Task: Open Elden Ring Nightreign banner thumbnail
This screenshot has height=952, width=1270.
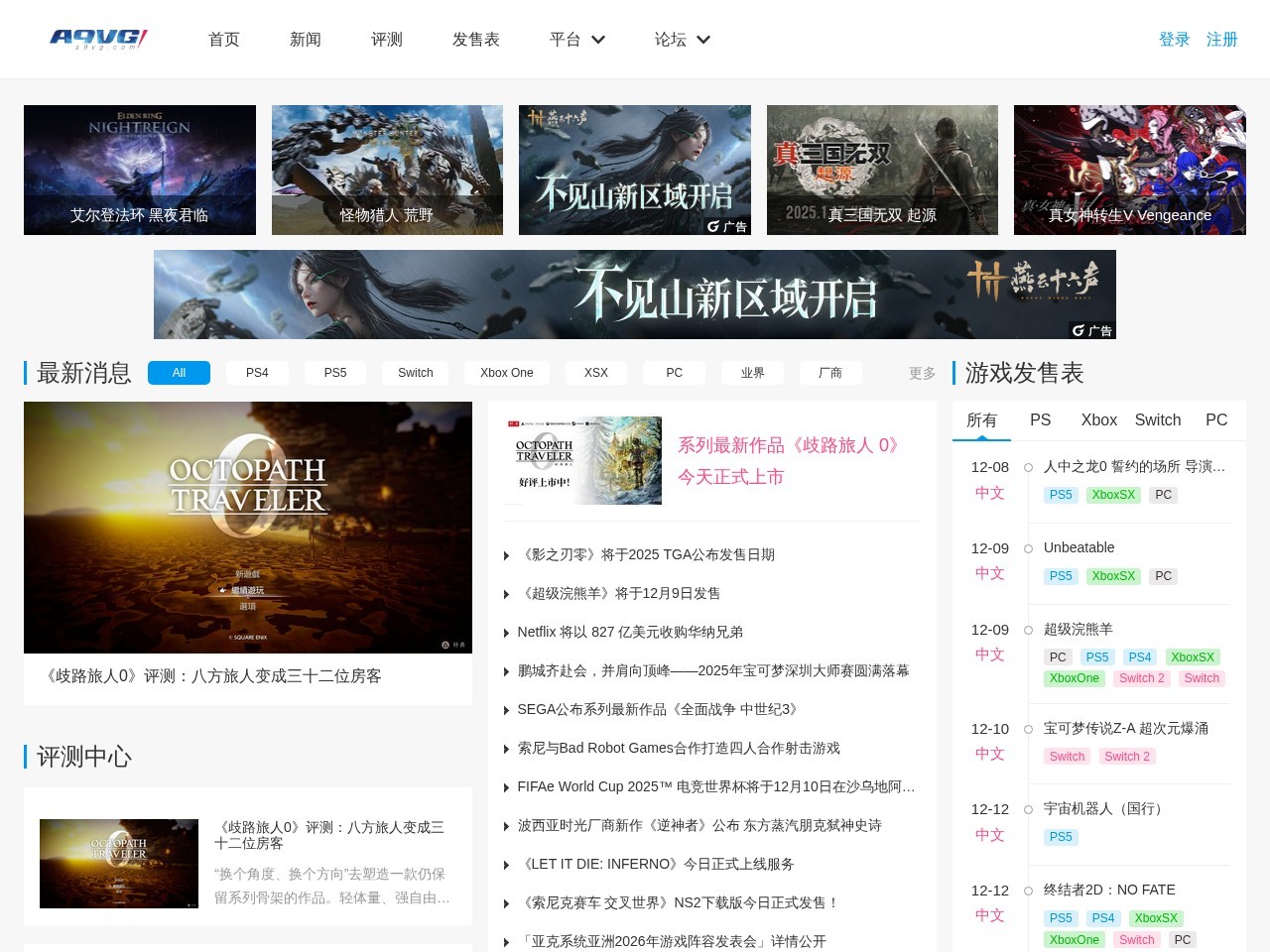Action: coord(140,170)
